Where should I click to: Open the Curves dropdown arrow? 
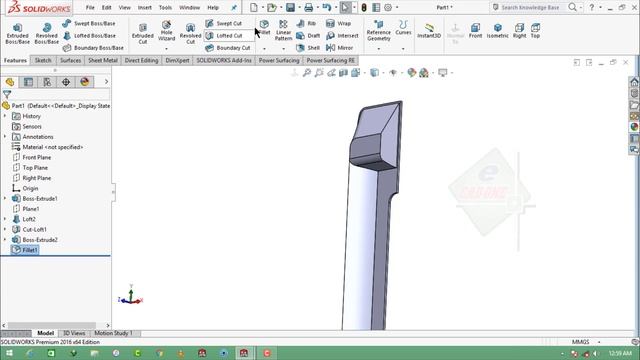tap(403, 49)
